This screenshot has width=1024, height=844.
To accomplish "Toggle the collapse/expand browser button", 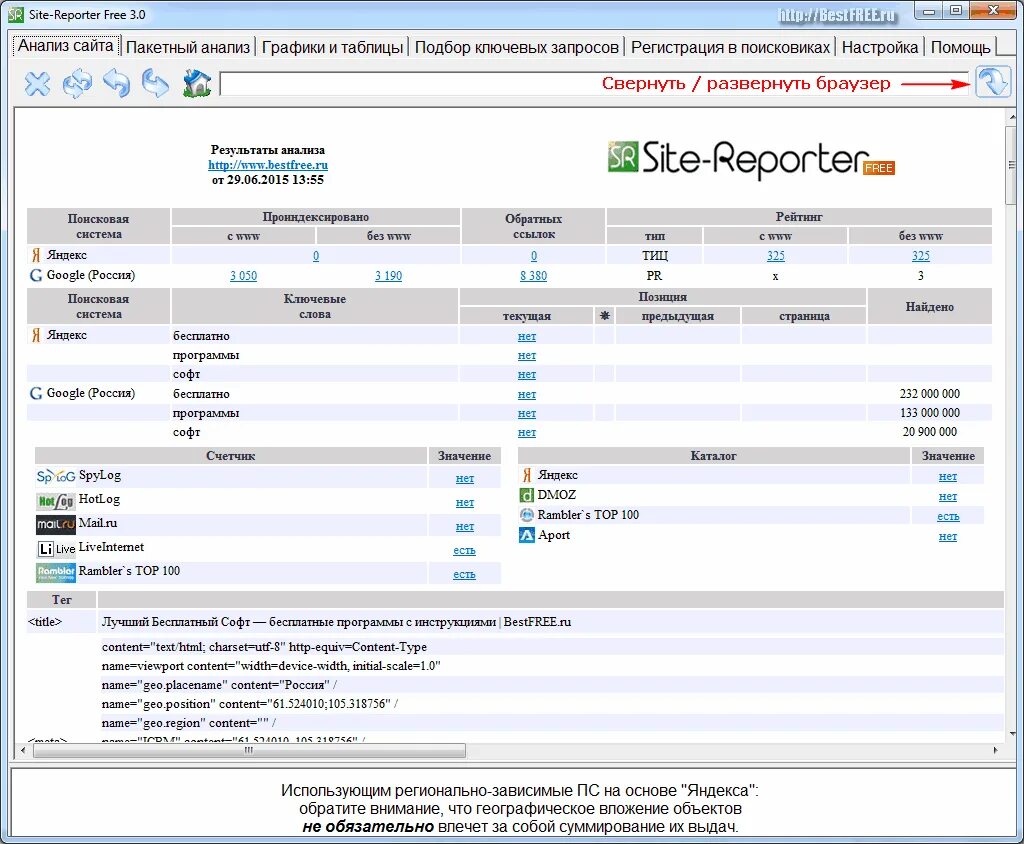I will (x=993, y=82).
